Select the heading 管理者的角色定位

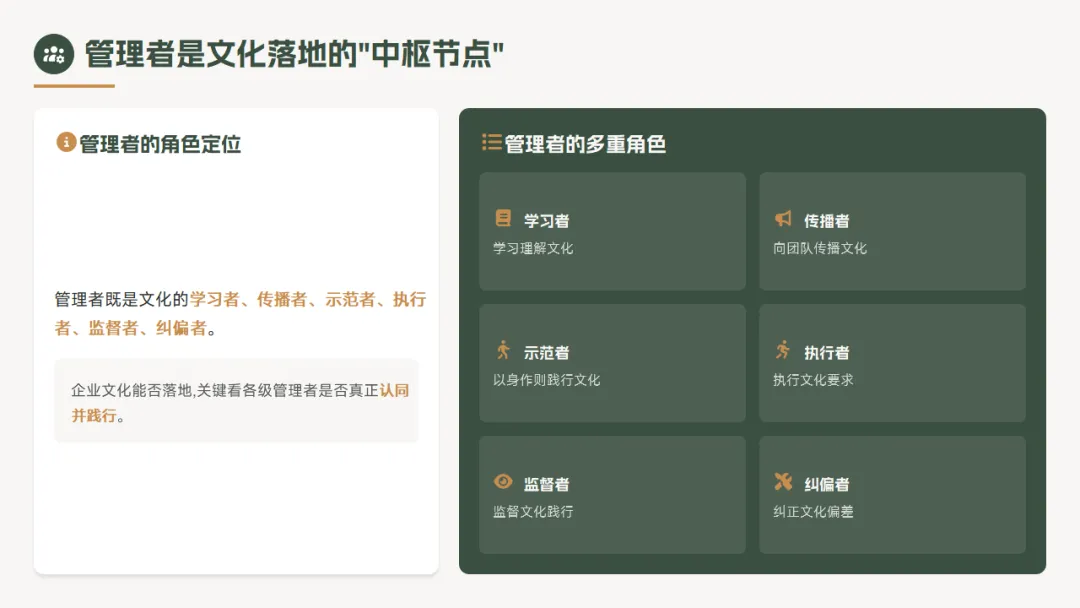click(x=160, y=144)
